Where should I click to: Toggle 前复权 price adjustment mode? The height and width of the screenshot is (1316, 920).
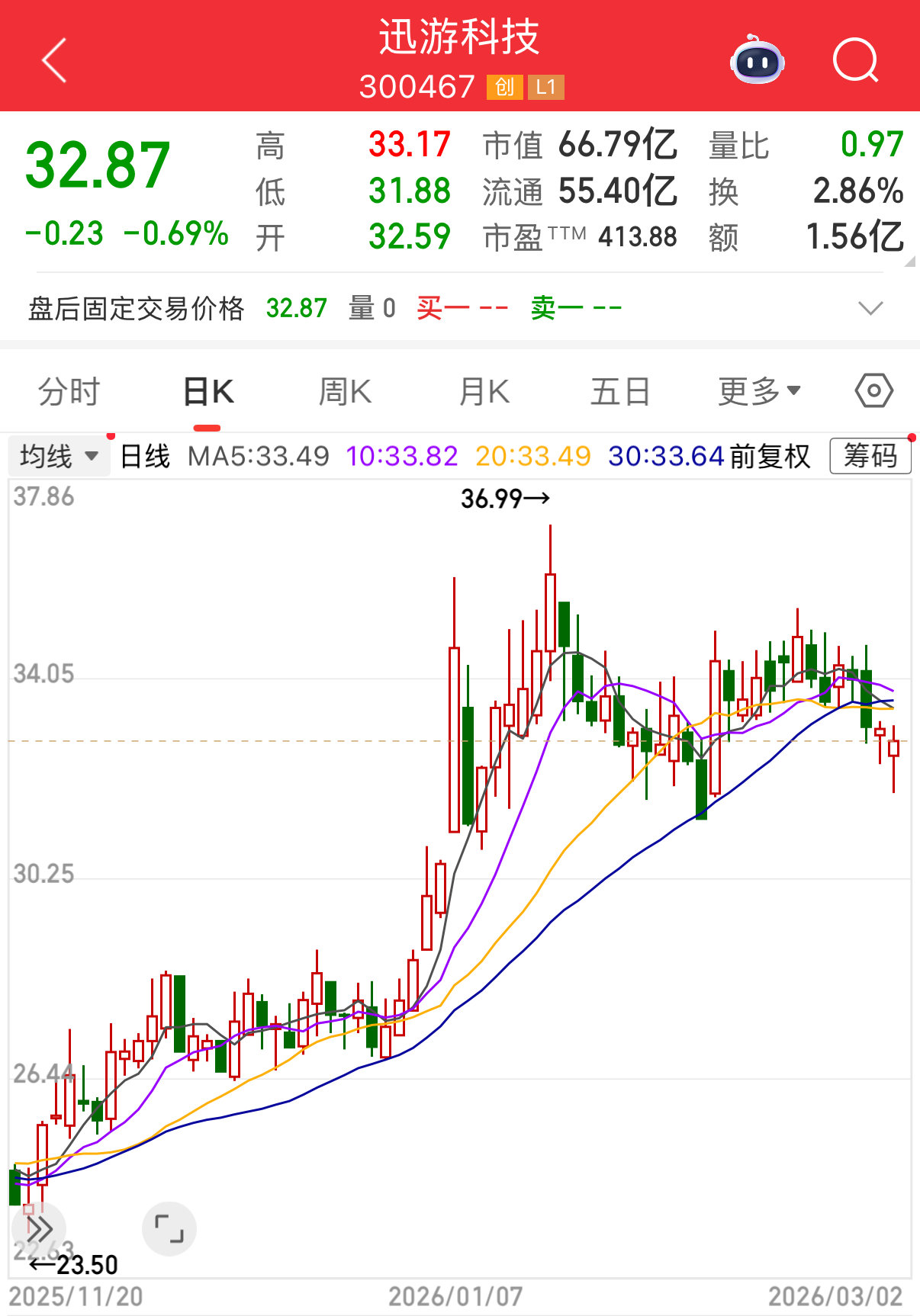(770, 457)
